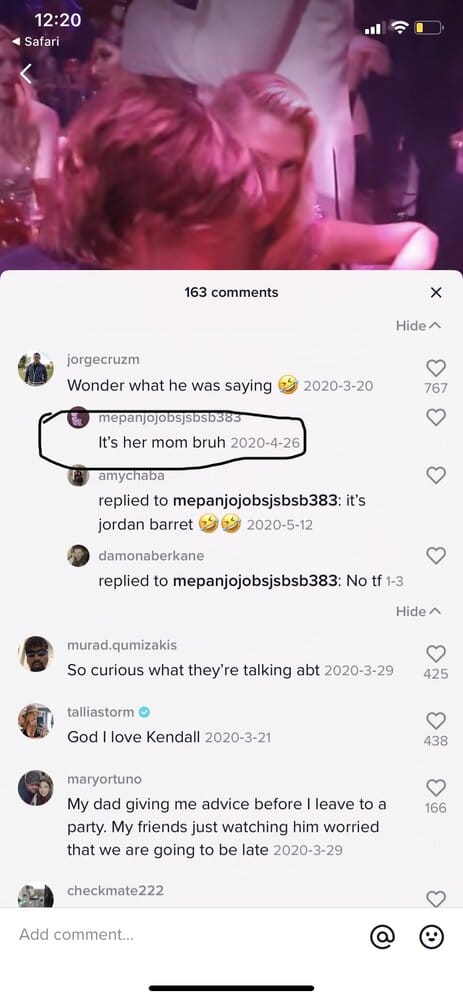Open jorgecruzm's profile picture
Screen dimensions: 463x1000
[36, 369]
